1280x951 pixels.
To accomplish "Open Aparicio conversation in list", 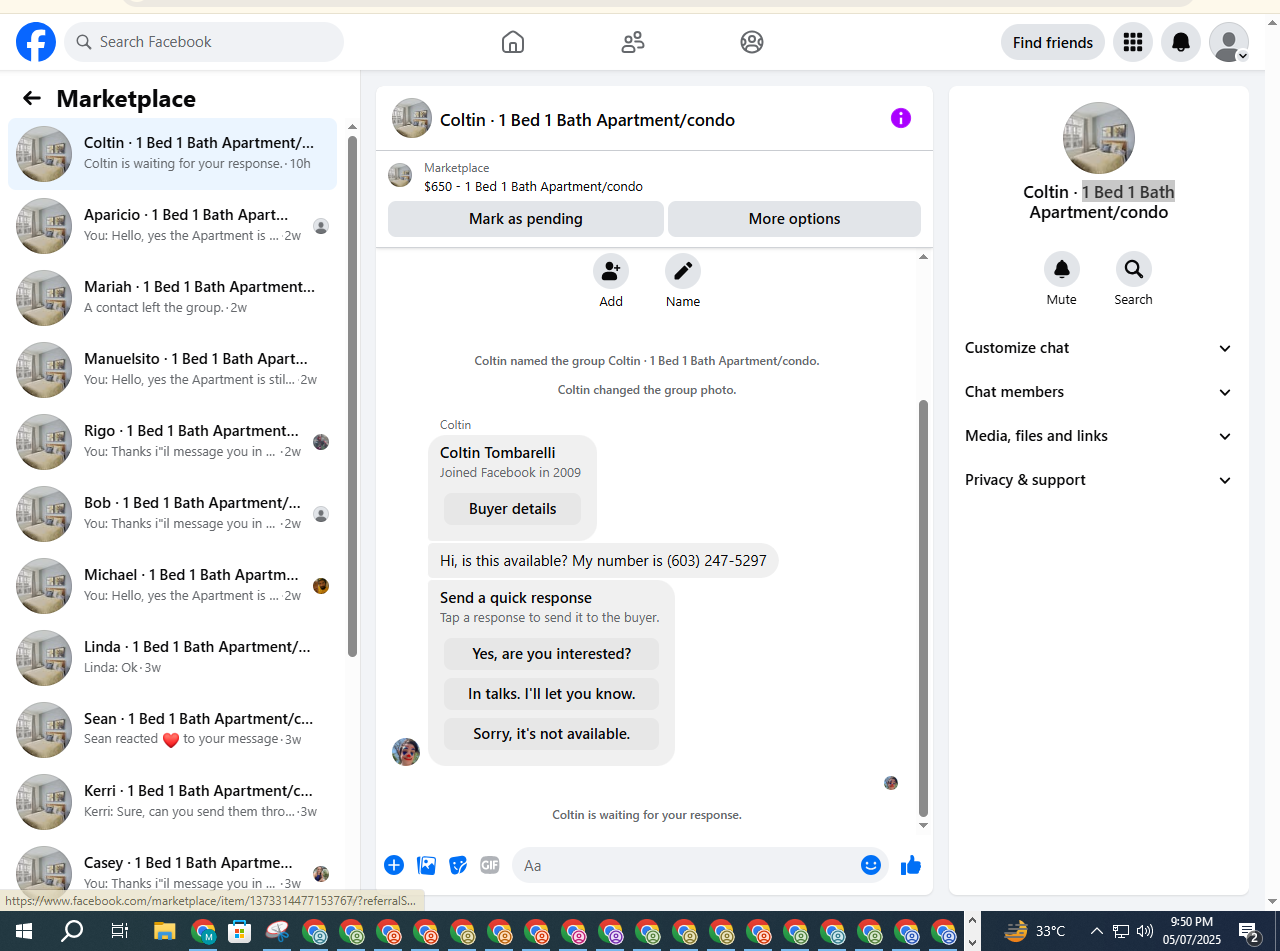I will (172, 226).
